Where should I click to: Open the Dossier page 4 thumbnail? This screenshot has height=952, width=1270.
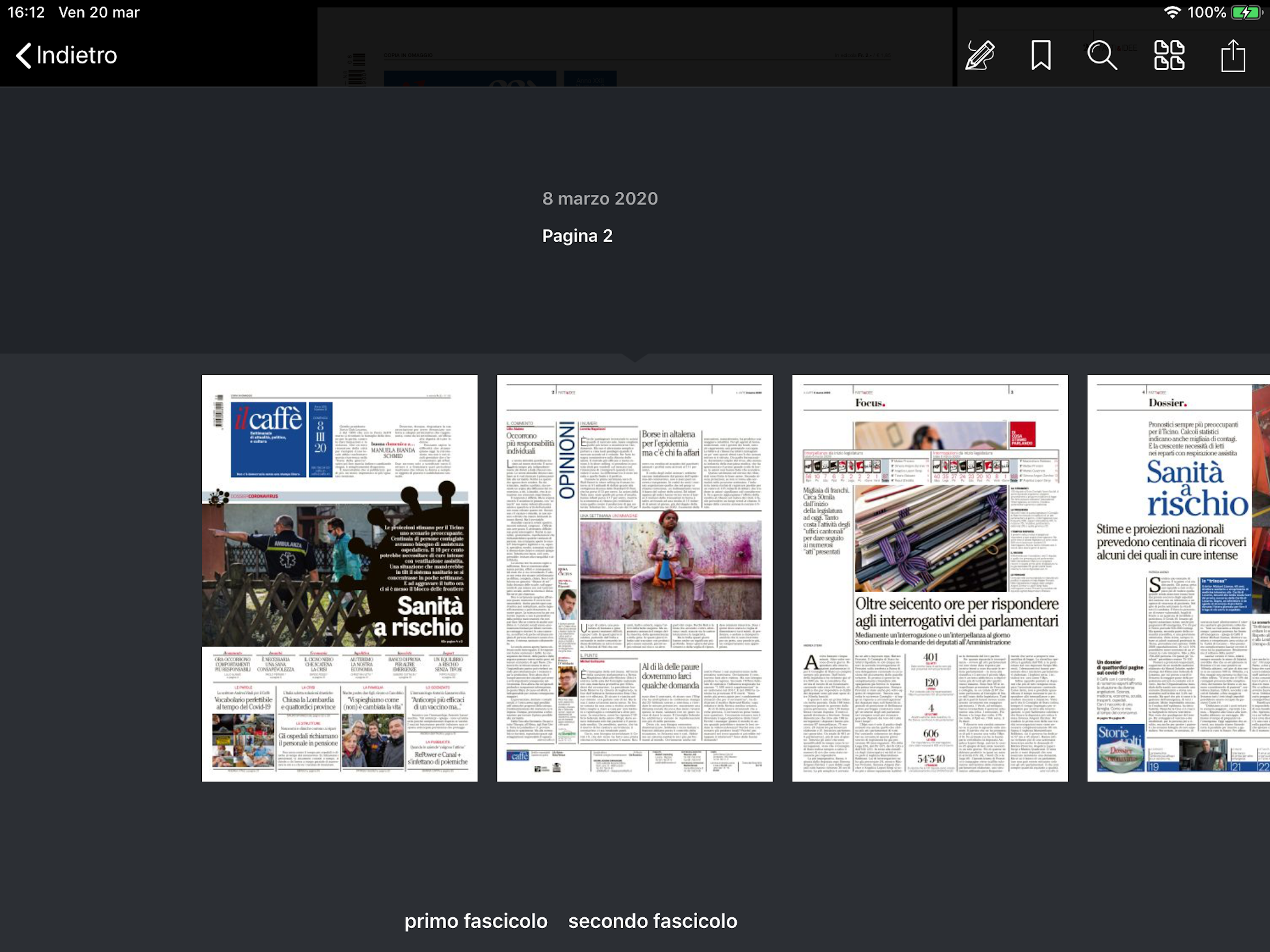[x=1178, y=578]
